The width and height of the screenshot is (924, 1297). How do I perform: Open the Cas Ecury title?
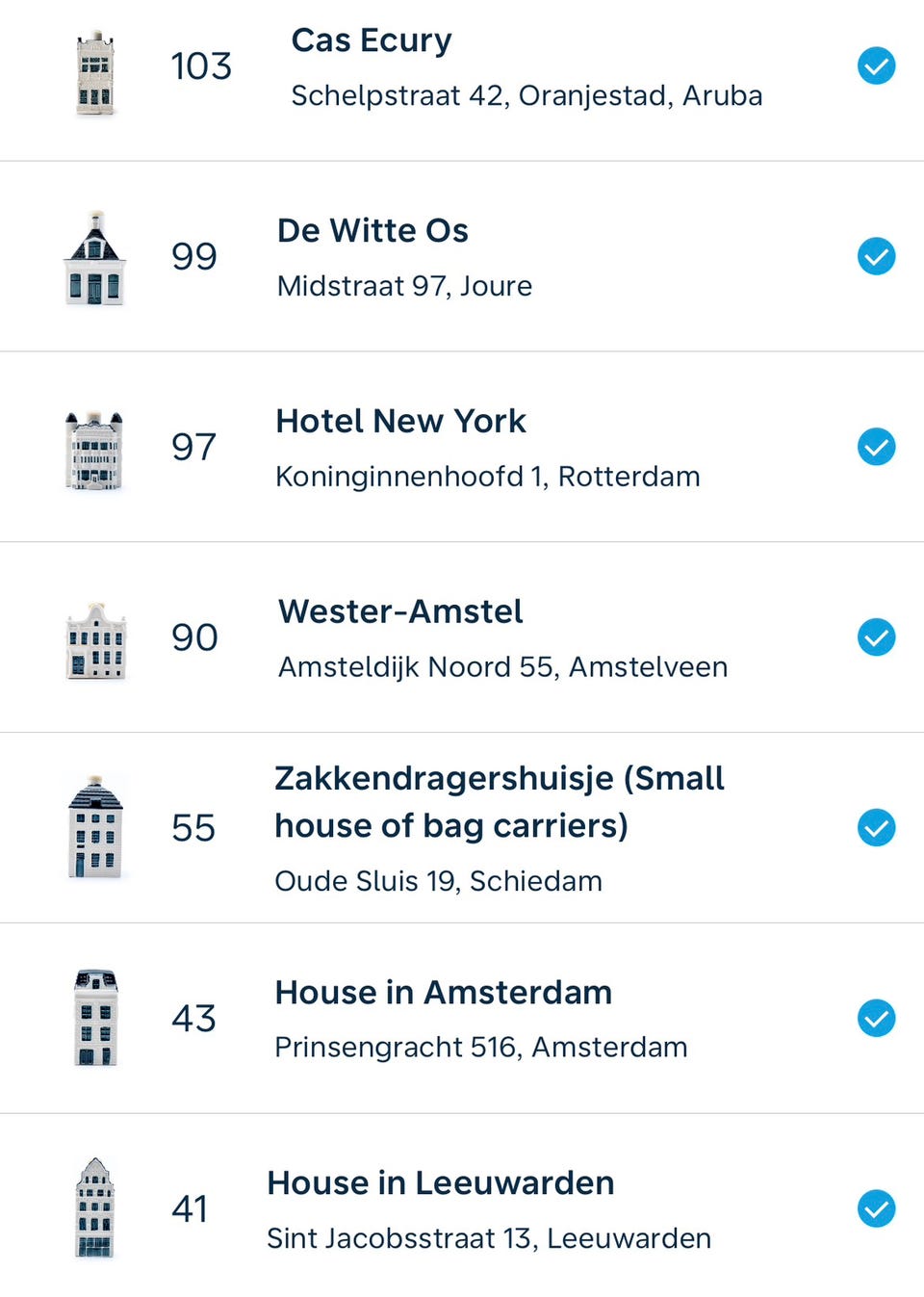[372, 40]
